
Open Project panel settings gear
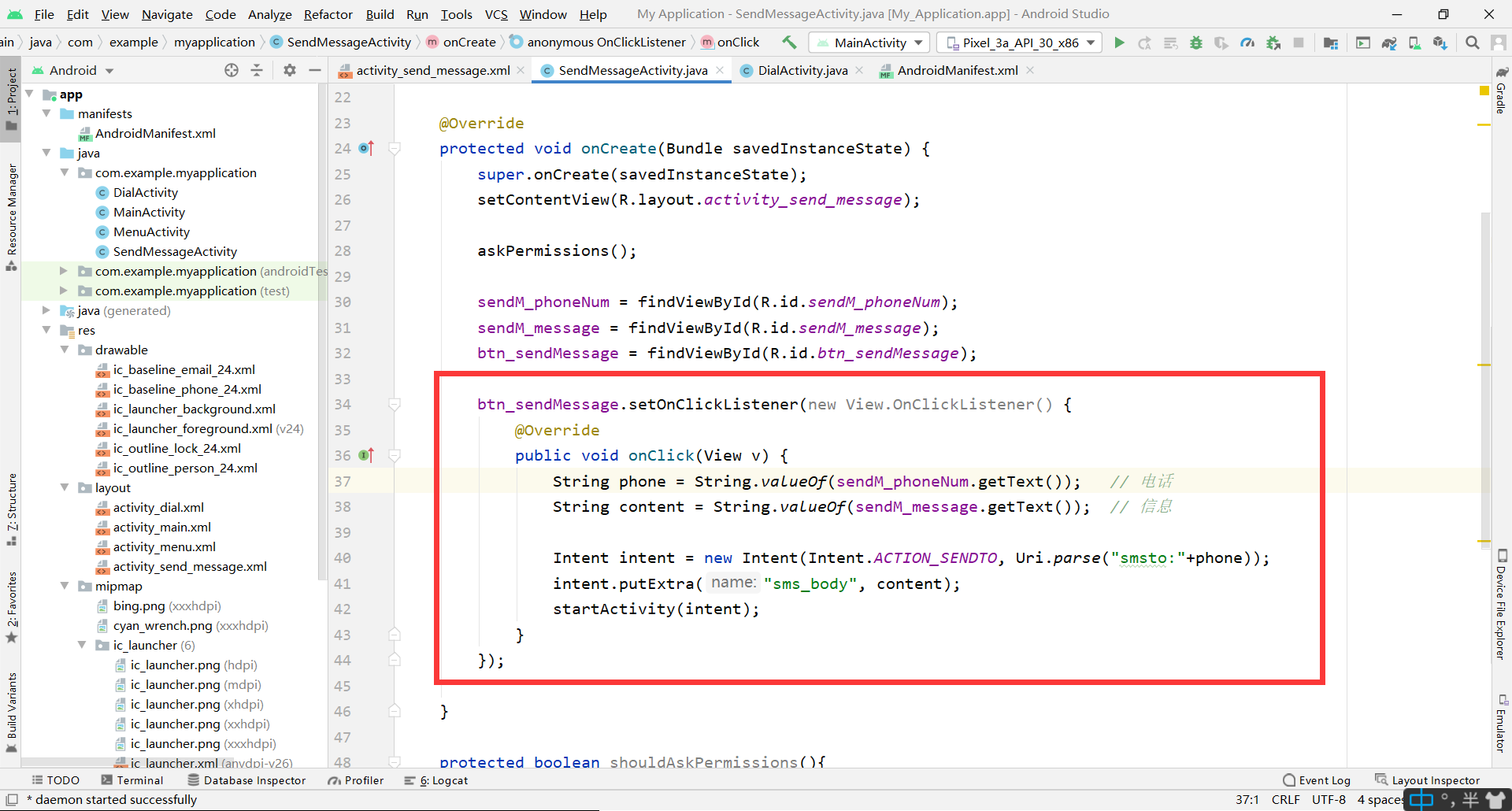(290, 70)
